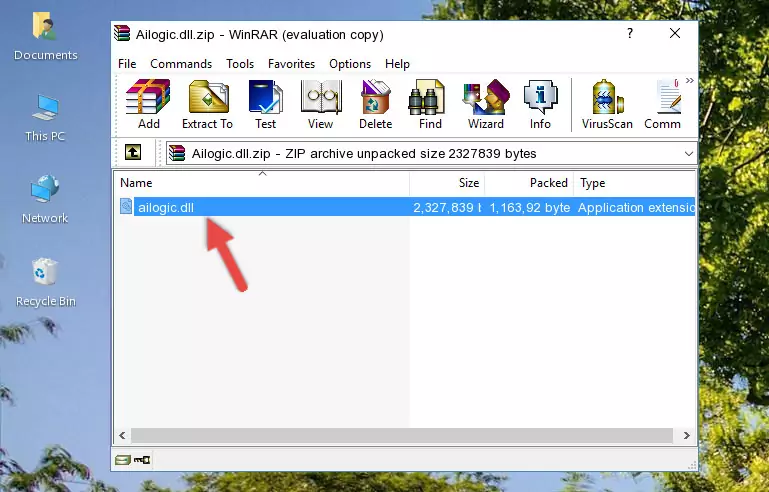769x492 pixels.
Task: Open the Favorites menu
Action: [x=291, y=64]
